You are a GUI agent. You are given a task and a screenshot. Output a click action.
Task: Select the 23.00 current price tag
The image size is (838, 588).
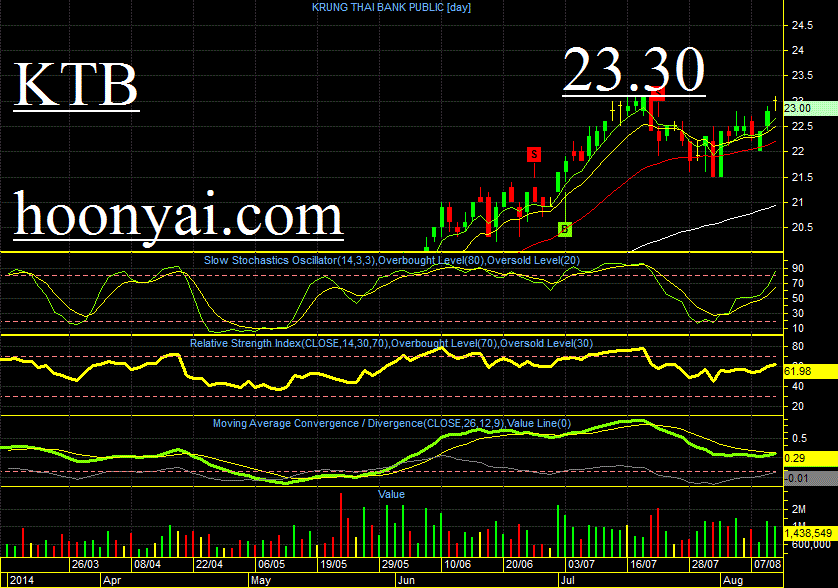(810, 108)
